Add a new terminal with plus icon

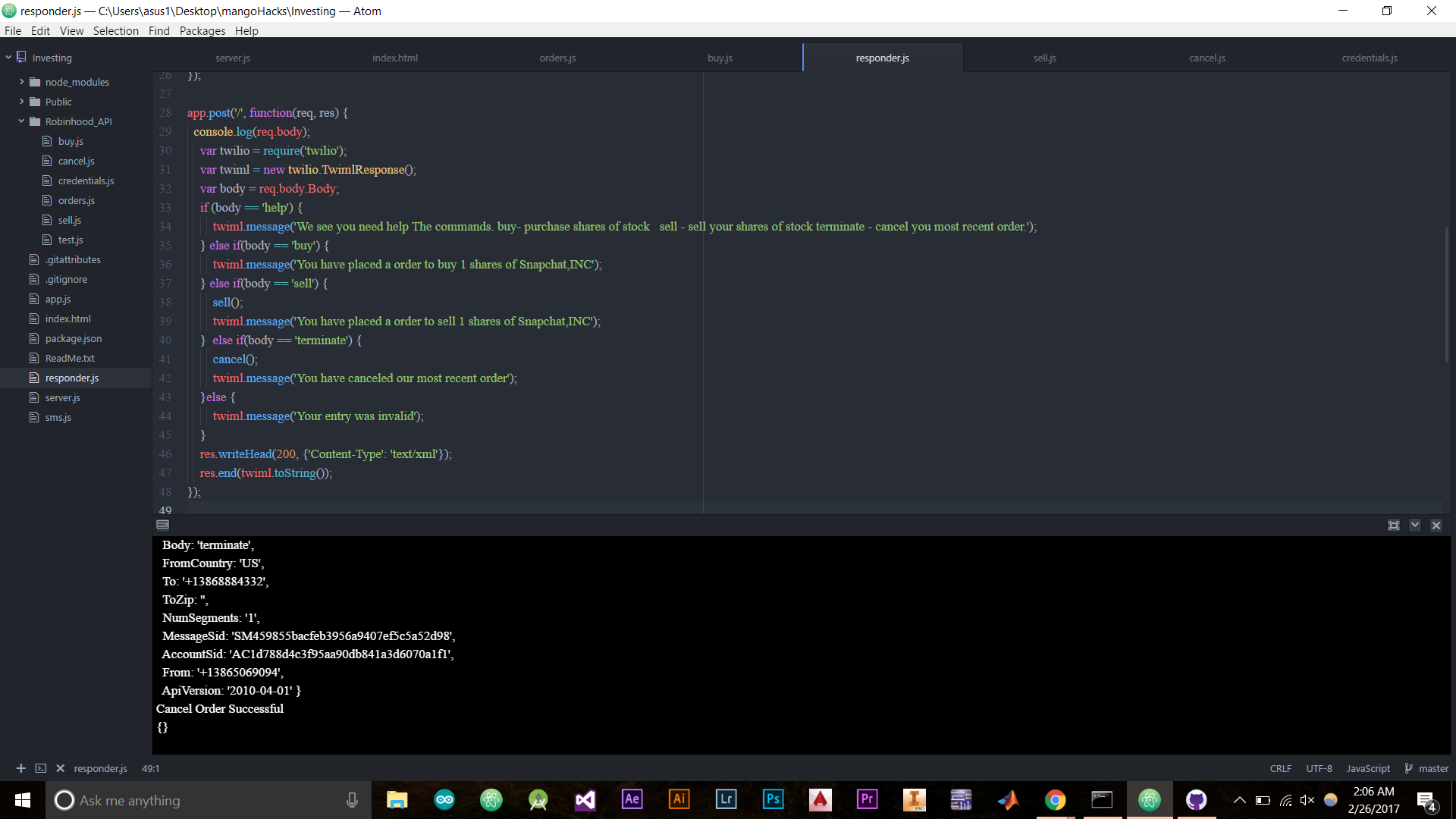(x=20, y=768)
